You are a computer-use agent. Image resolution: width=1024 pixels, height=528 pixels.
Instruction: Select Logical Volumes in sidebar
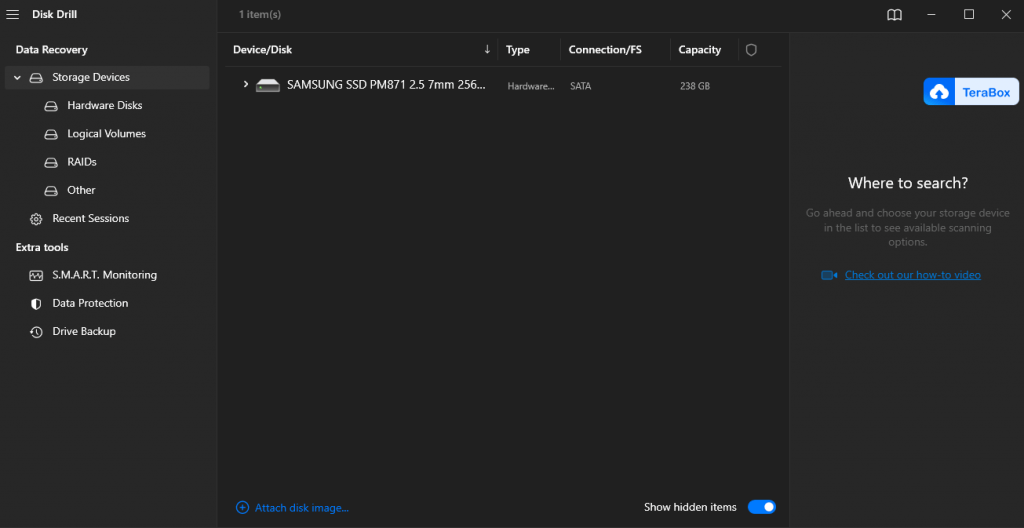[x=106, y=134]
